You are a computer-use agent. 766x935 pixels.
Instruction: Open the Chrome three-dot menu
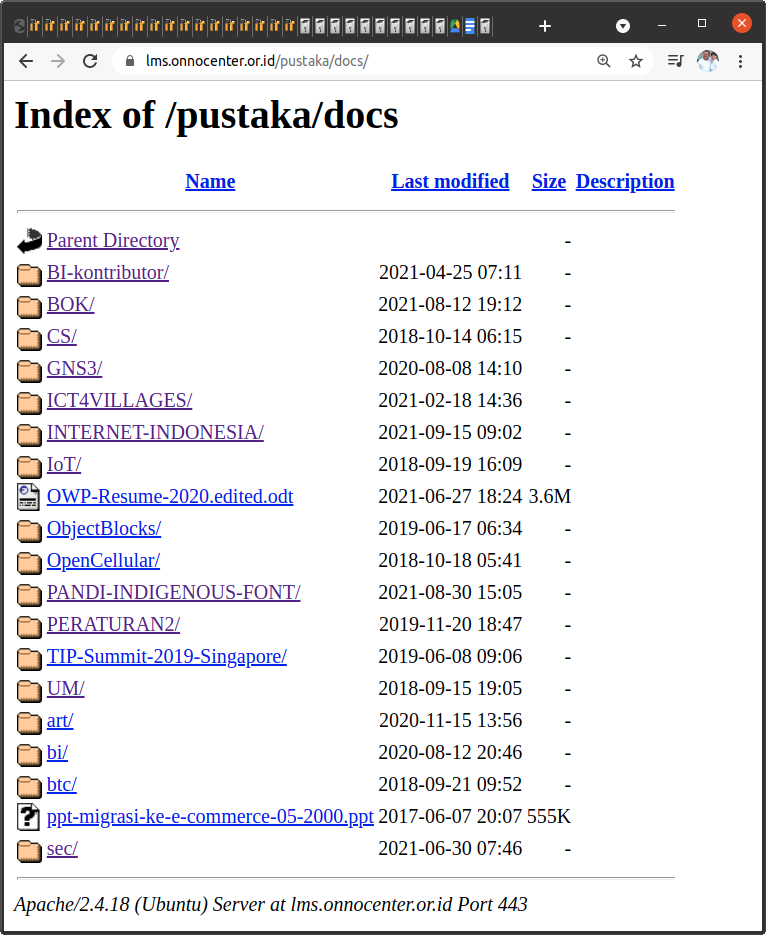pyautogui.click(x=740, y=61)
